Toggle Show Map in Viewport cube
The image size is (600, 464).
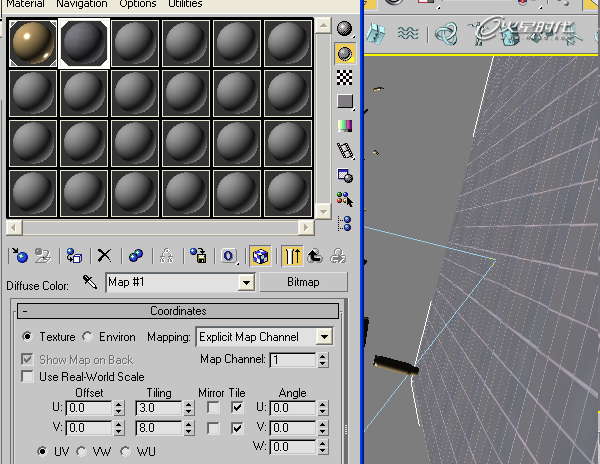point(260,256)
